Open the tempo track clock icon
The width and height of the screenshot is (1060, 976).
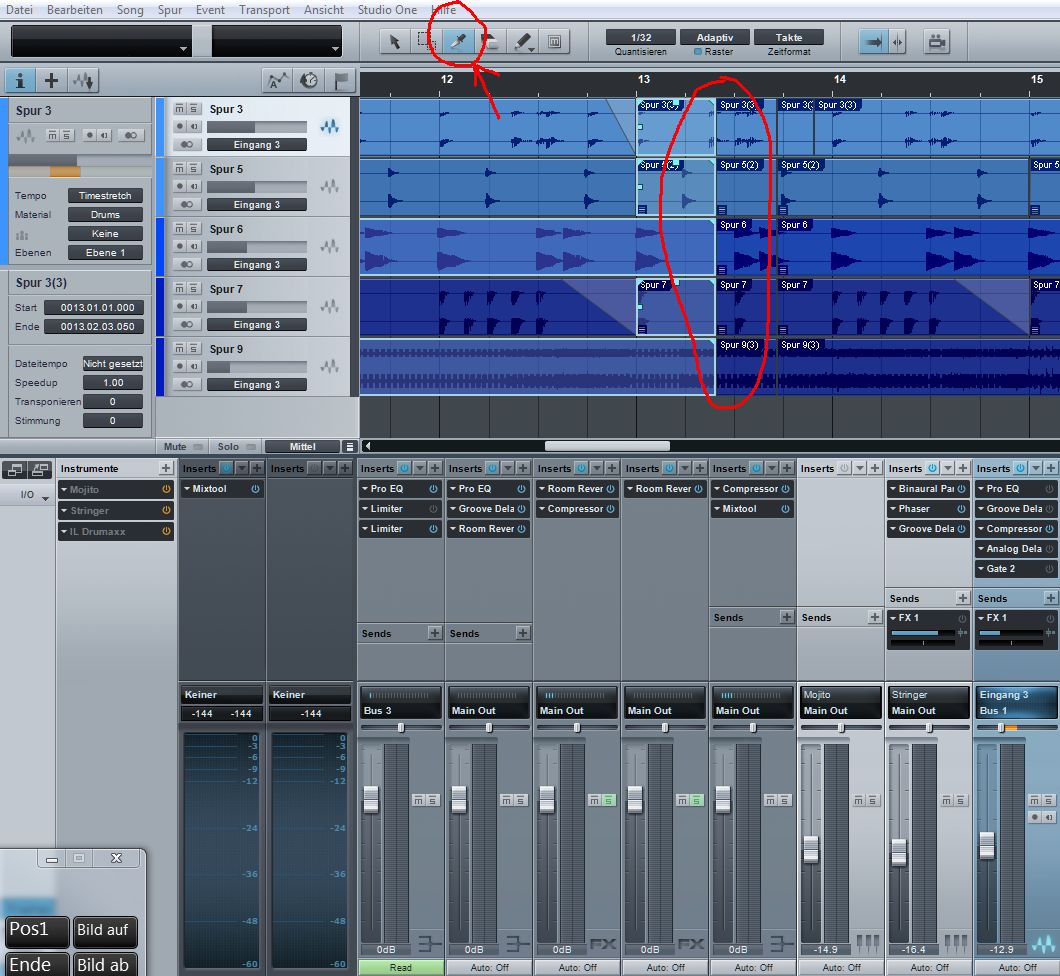click(309, 81)
